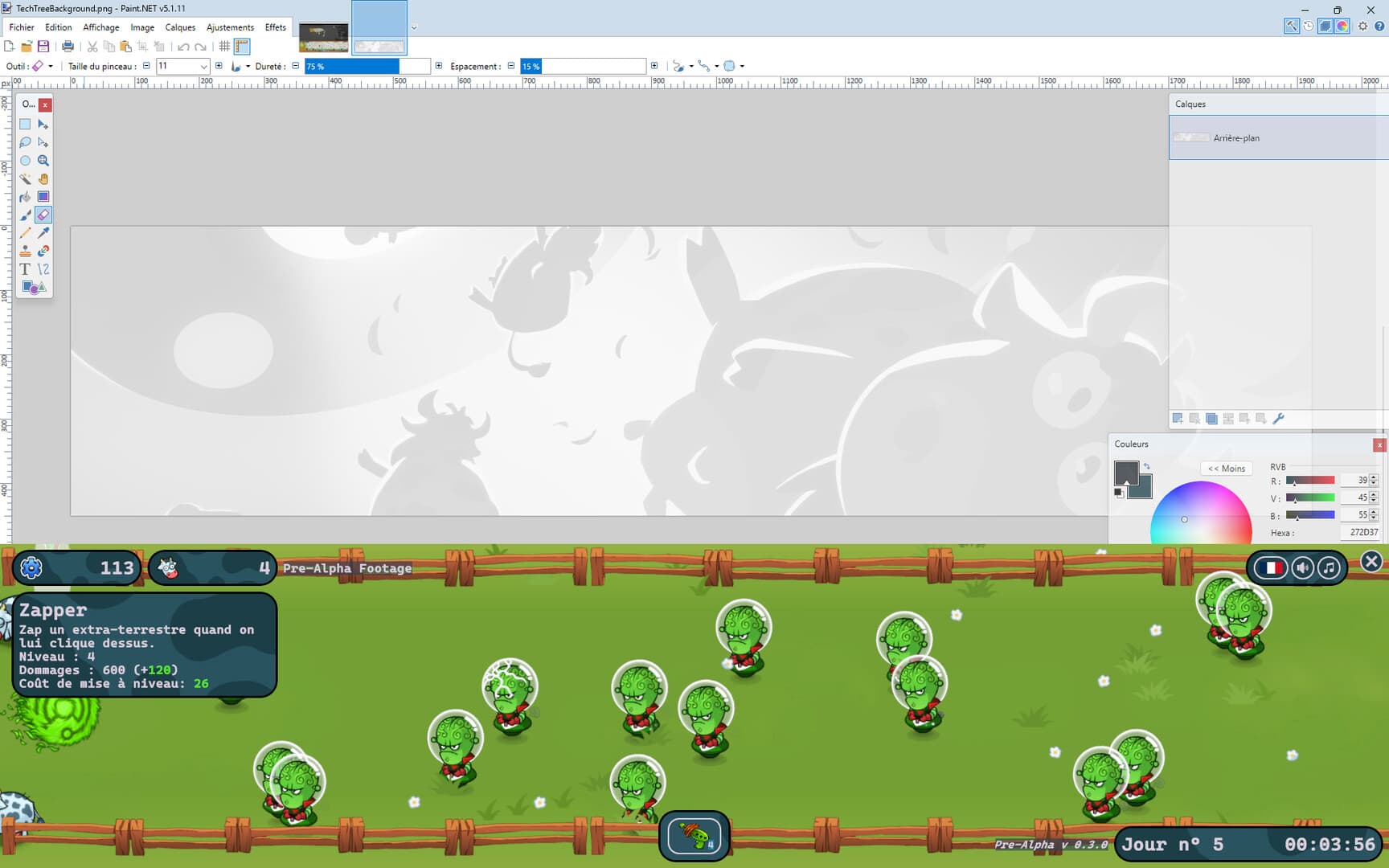Open the Effets menu
The width and height of the screenshot is (1389, 868).
pos(275,27)
